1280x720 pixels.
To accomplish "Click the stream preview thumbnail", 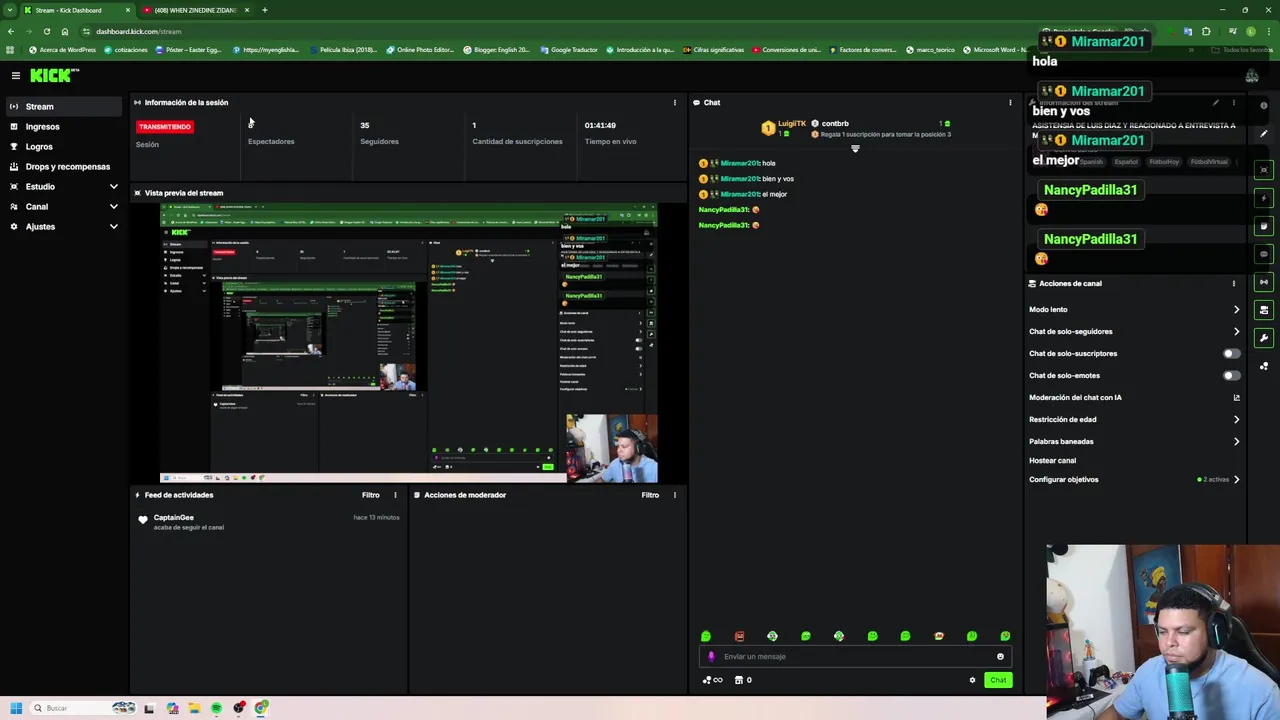I will click(409, 343).
